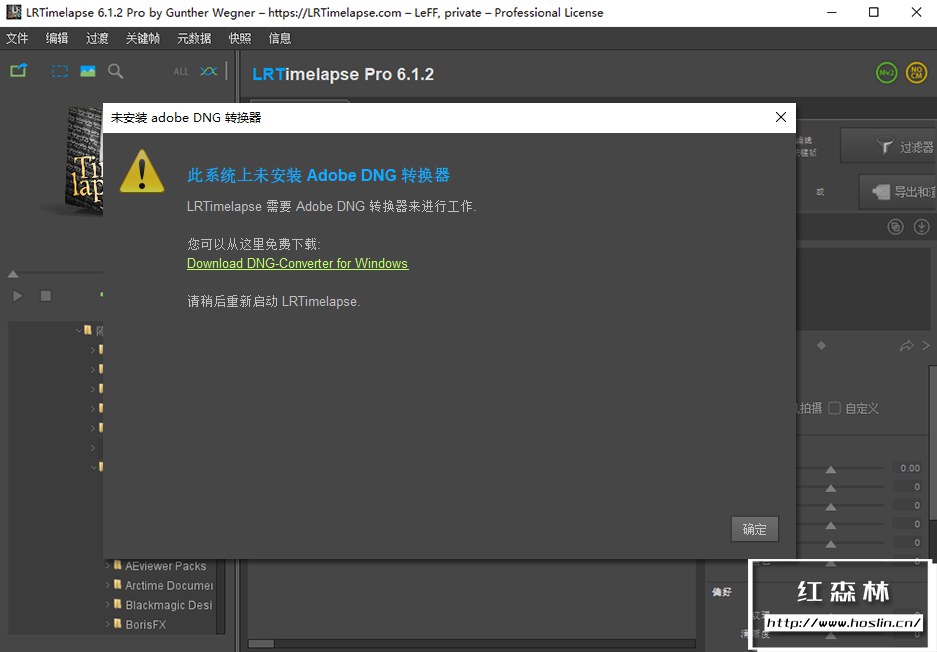Stop preview playback with square button
The image size is (937, 652).
coord(45,296)
